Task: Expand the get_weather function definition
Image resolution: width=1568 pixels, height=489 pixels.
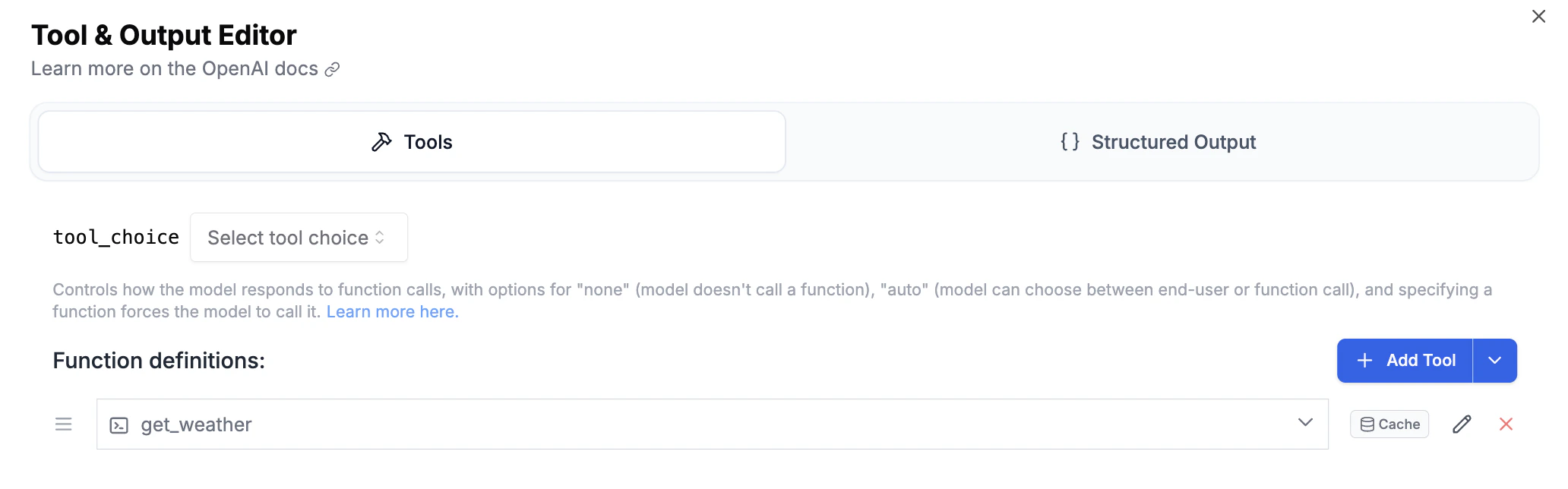Action: [1305, 424]
